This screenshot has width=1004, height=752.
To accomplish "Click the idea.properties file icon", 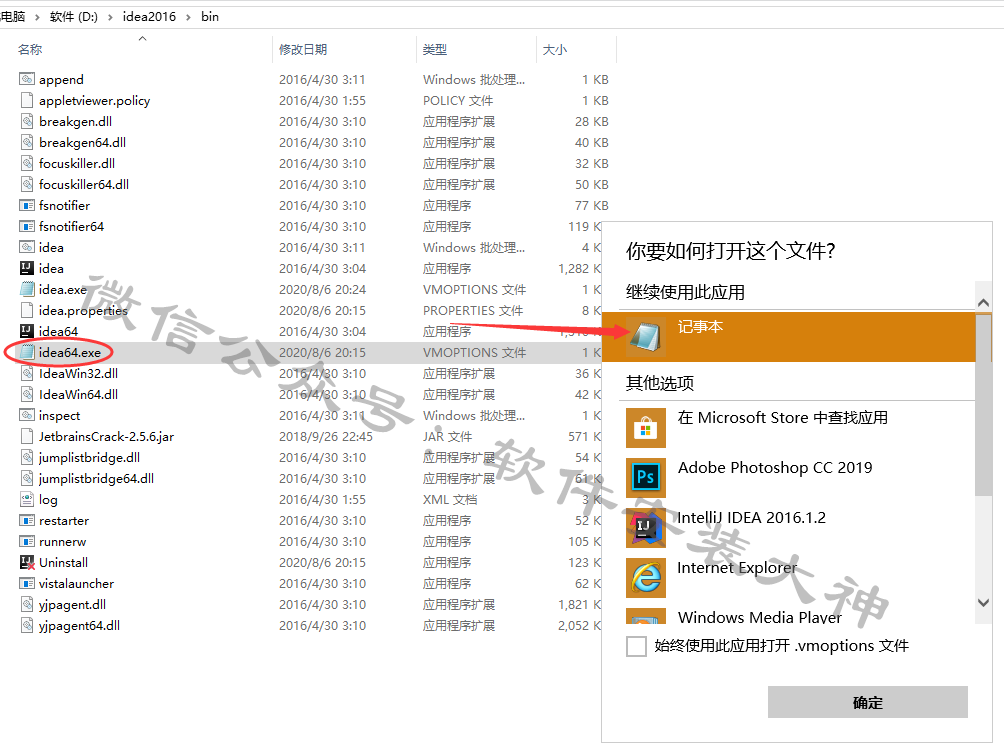I will coord(27,311).
